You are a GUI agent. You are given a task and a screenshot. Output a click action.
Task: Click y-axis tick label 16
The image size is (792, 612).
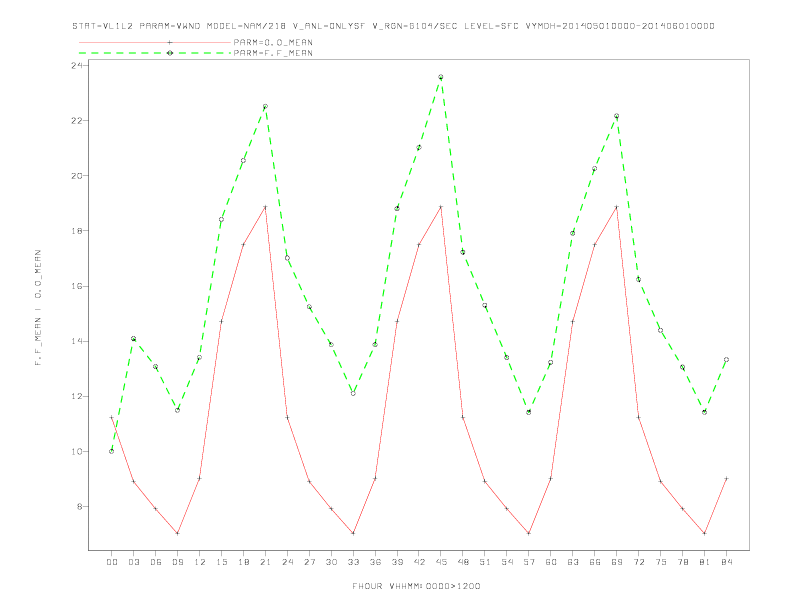[77, 286]
